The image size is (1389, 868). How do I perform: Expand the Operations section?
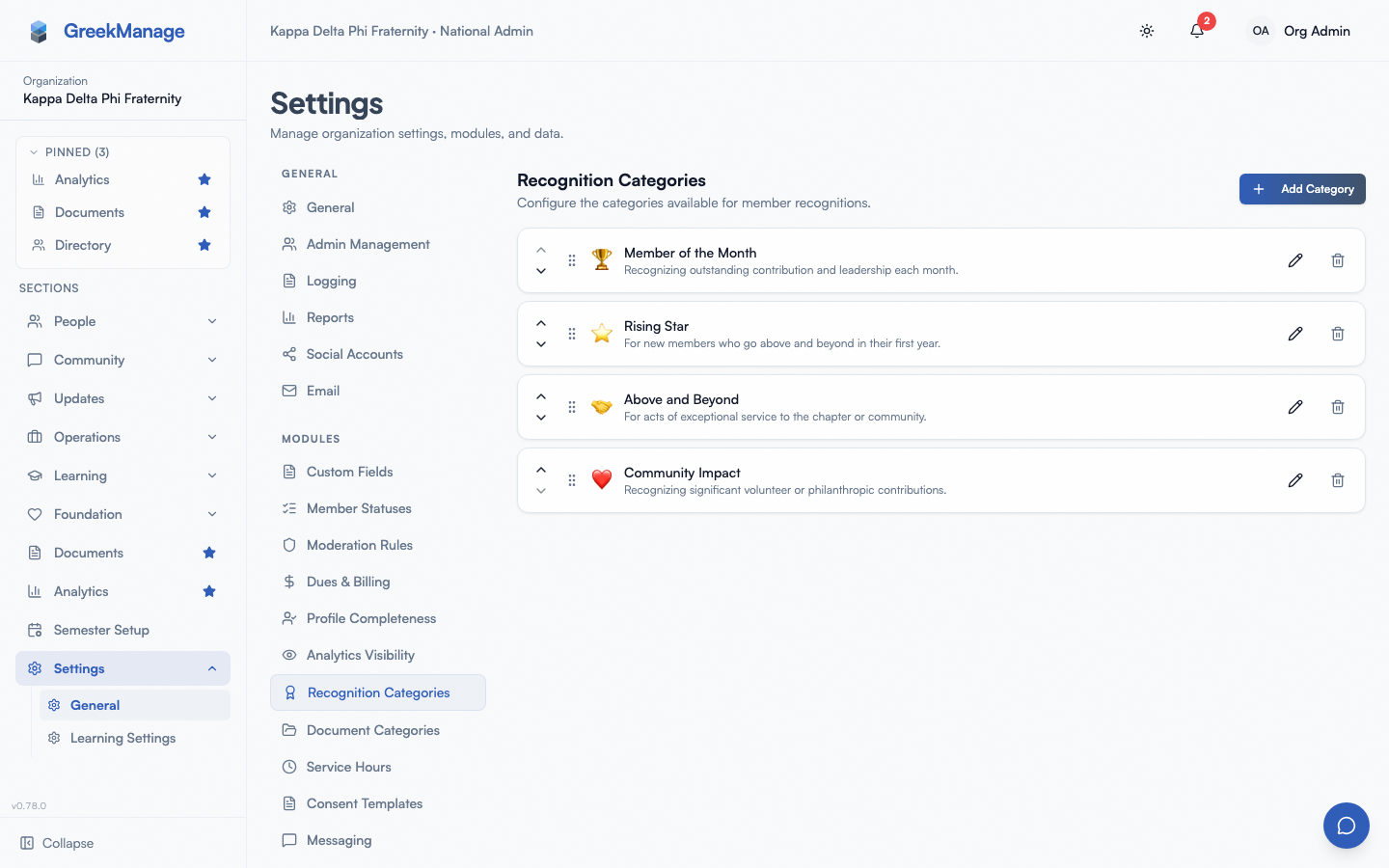tap(123, 437)
